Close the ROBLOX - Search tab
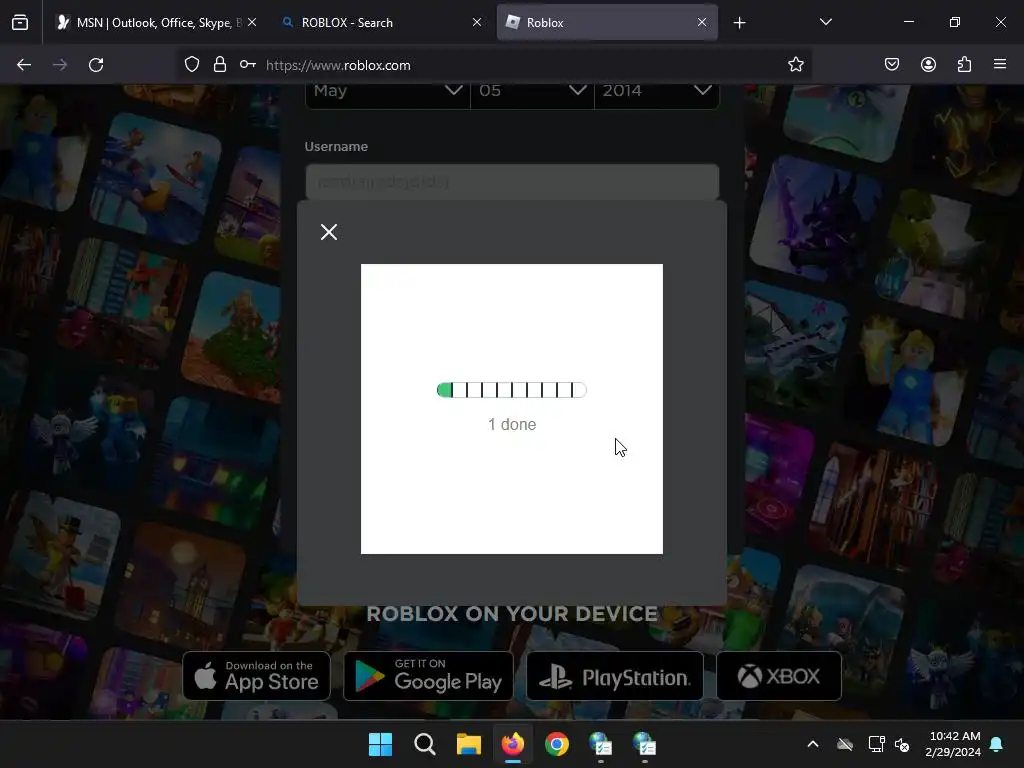The height and width of the screenshot is (768, 1024). 477,22
